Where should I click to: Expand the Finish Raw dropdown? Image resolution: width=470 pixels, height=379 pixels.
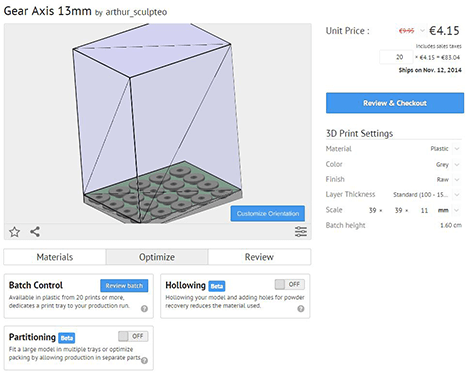(457, 179)
